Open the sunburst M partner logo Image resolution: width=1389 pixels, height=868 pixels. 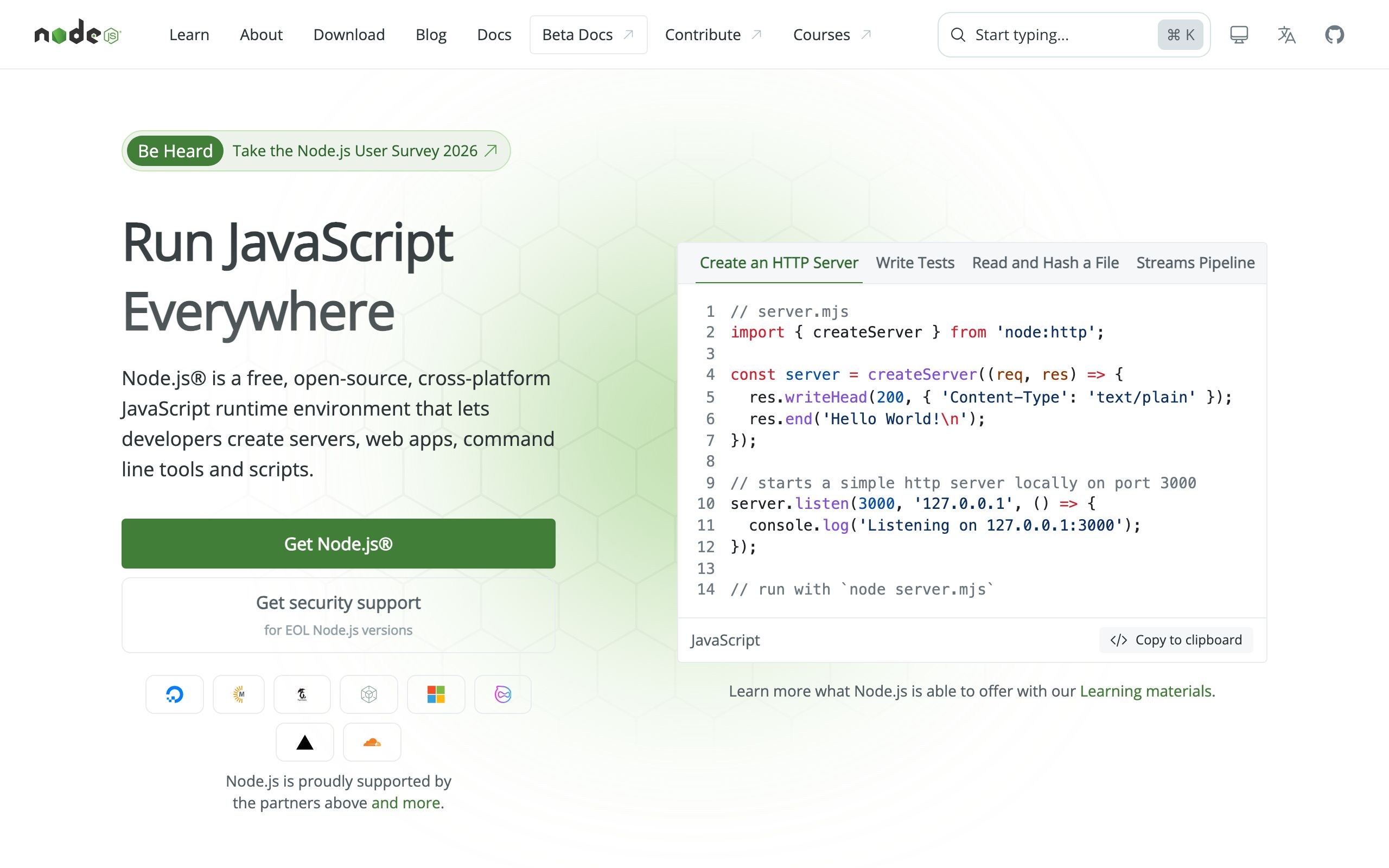pos(239,694)
